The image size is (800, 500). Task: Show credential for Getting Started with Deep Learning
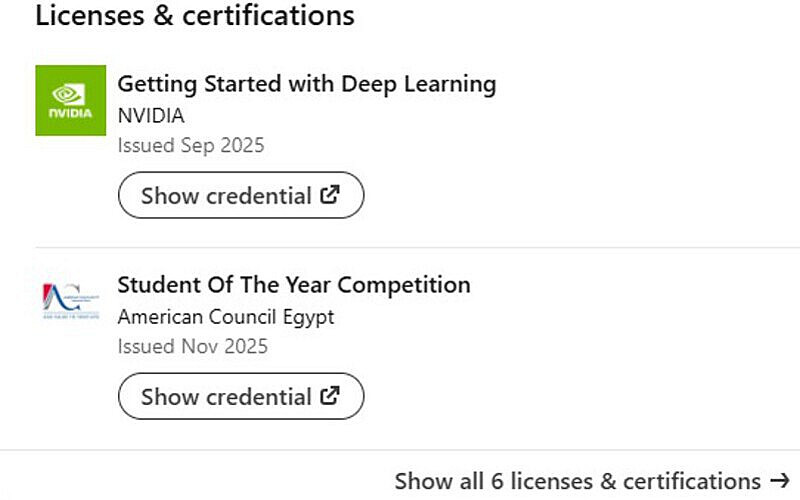(240, 195)
